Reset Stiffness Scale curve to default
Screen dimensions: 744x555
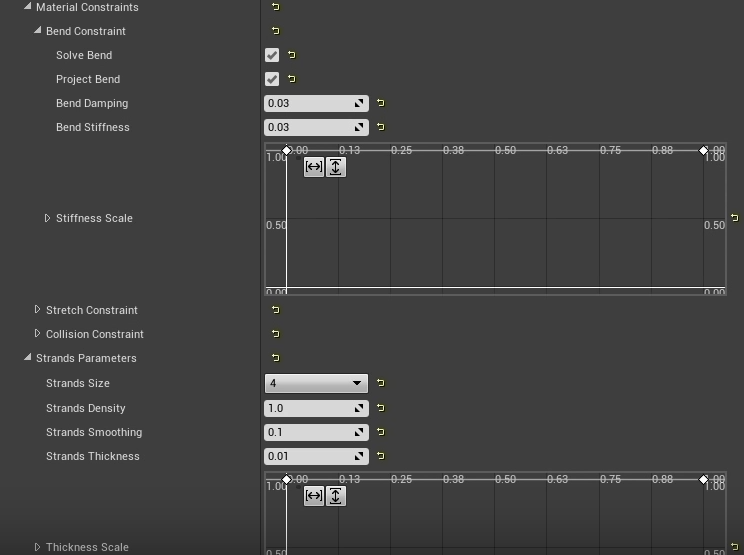(735, 218)
